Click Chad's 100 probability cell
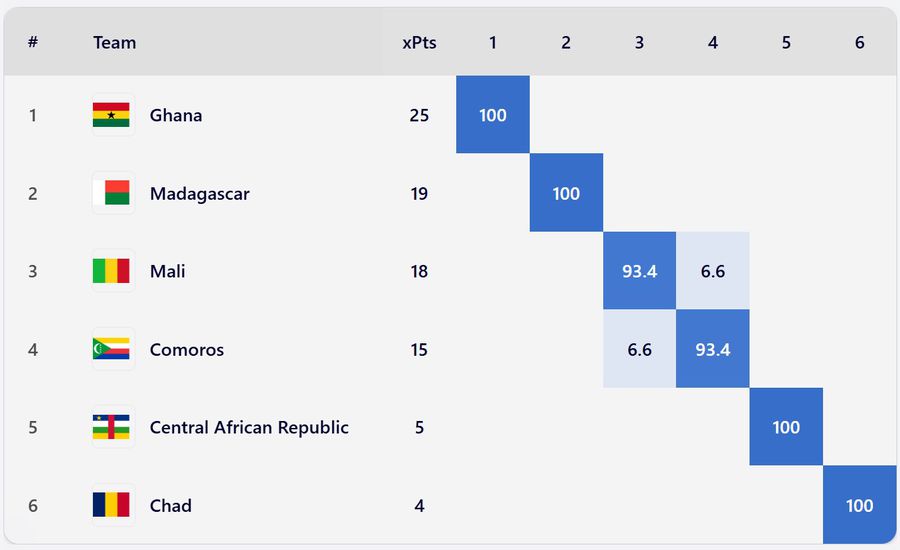Image resolution: width=900 pixels, height=550 pixels. click(x=859, y=505)
